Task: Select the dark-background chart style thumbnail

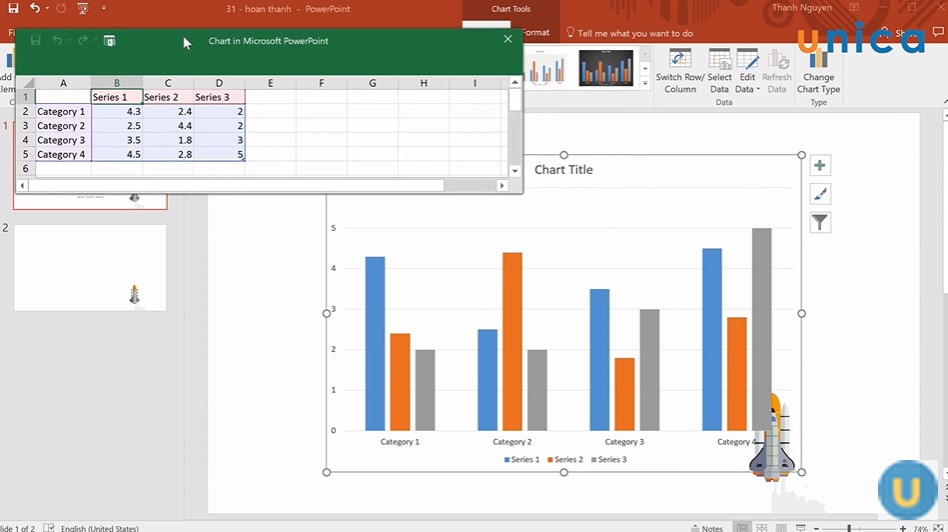Action: click(606, 68)
